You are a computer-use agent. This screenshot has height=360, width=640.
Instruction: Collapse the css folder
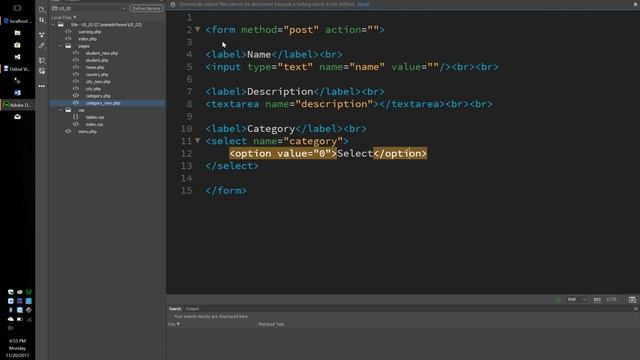pos(61,110)
